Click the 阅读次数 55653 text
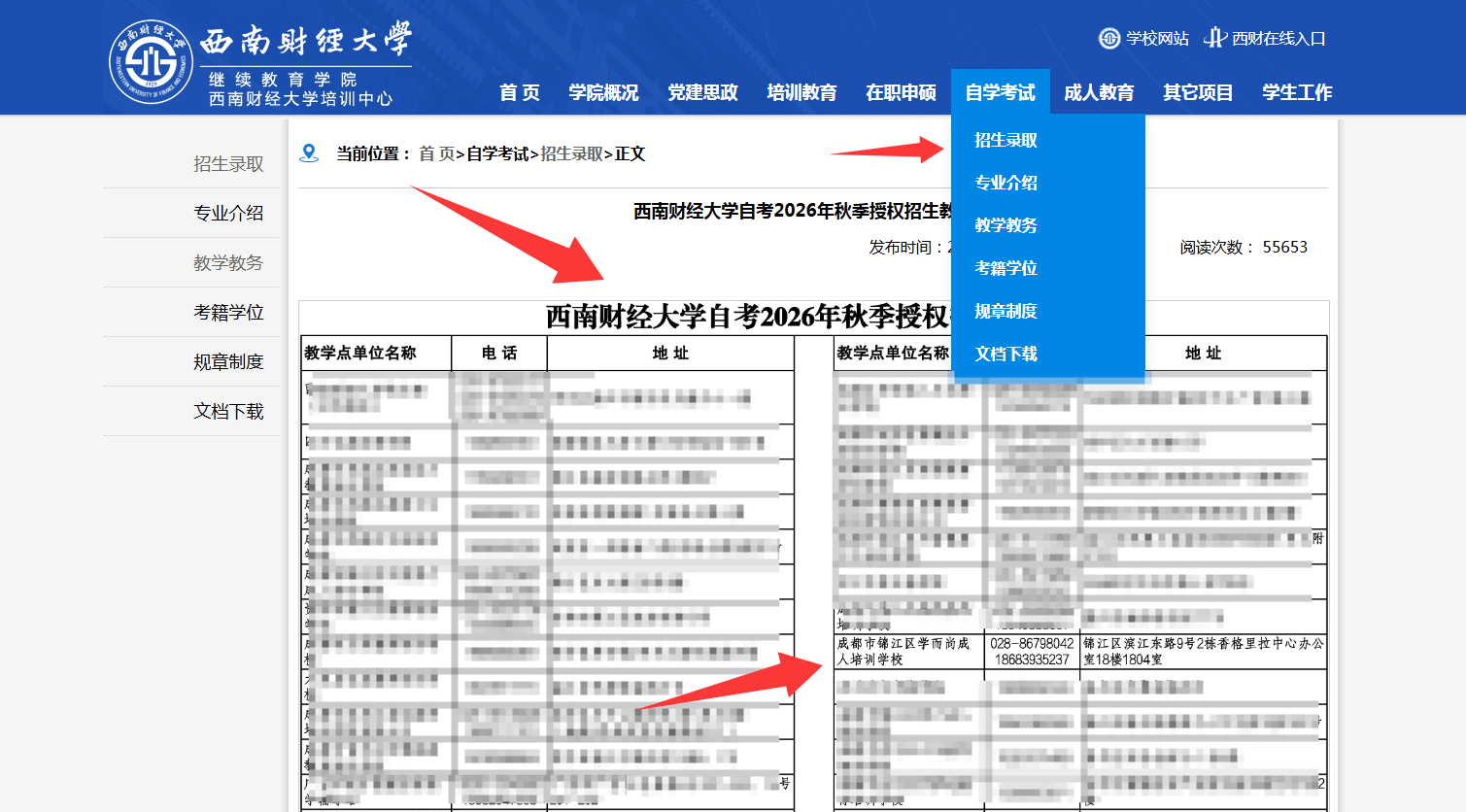 (x=1244, y=248)
